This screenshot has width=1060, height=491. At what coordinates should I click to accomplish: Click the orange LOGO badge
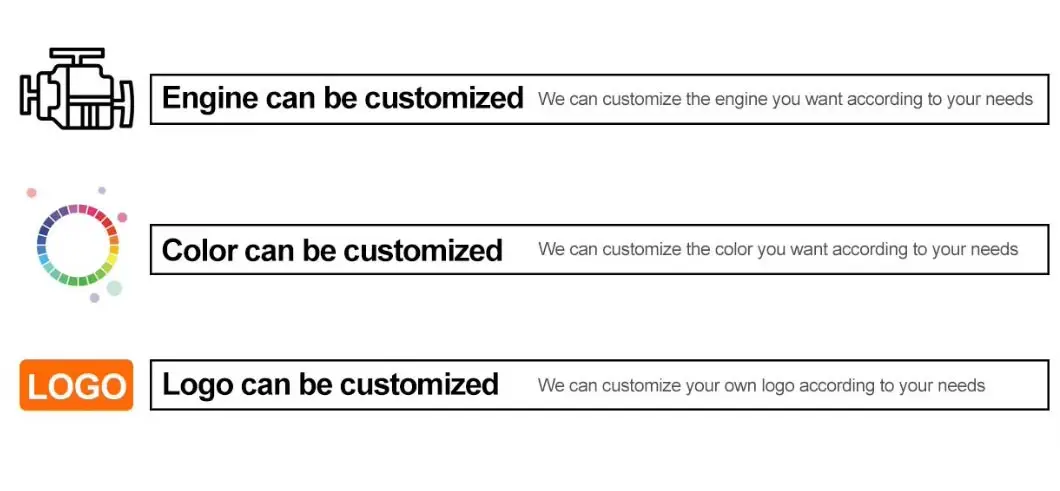click(76, 385)
